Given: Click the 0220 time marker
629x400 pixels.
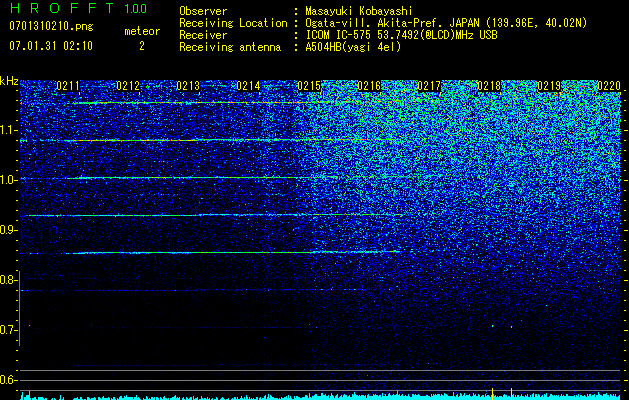Looking at the screenshot, I should click(x=609, y=86).
